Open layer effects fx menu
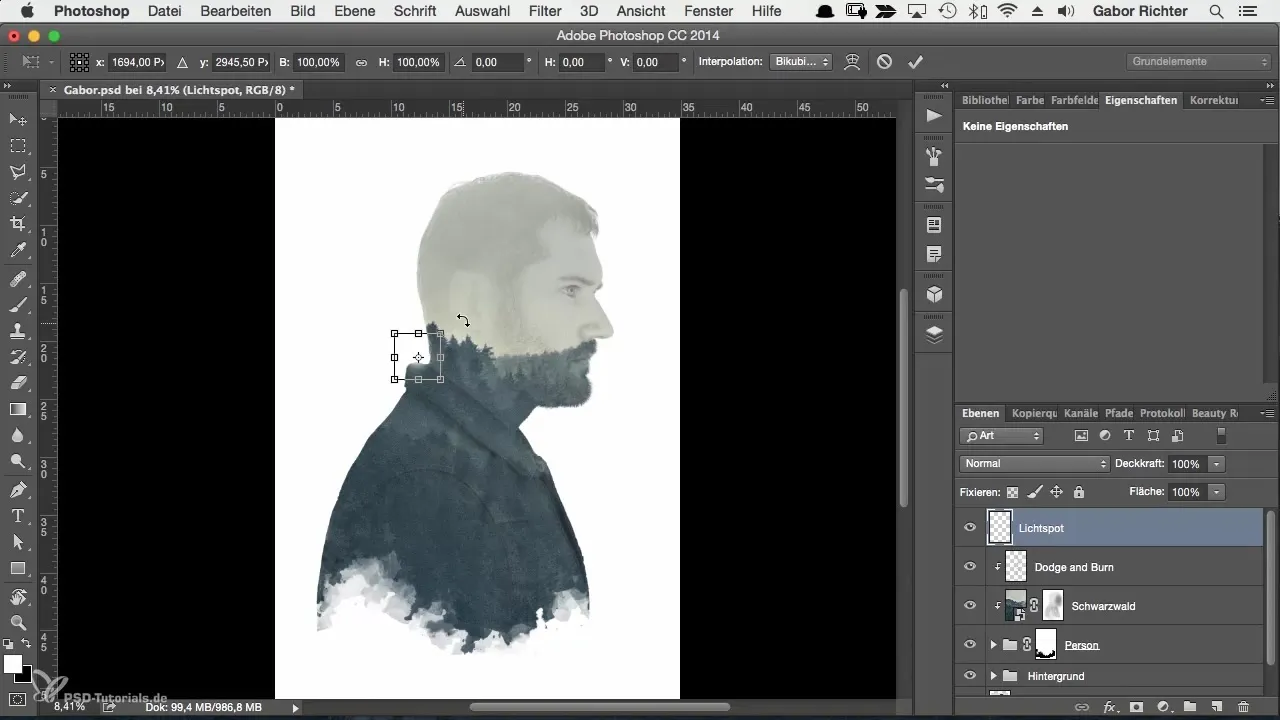 click(1109, 707)
